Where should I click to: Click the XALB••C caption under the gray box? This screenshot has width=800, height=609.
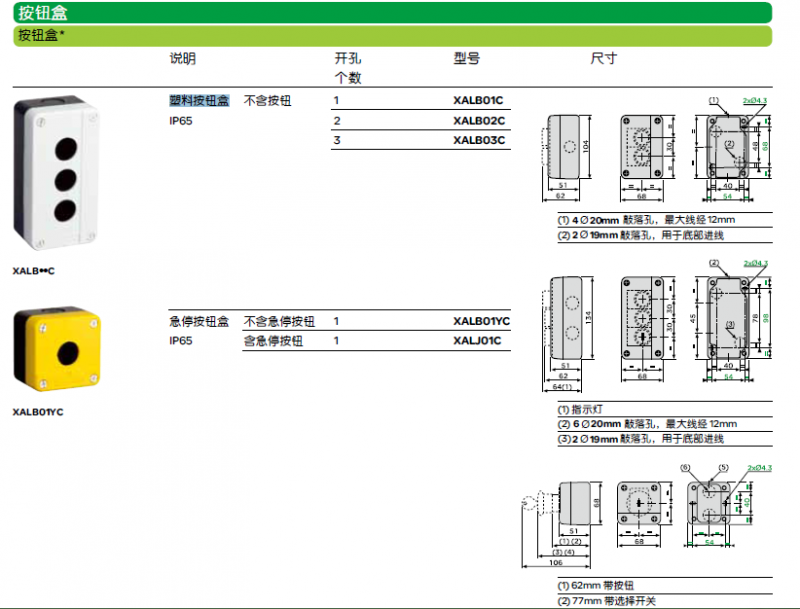(x=35, y=270)
